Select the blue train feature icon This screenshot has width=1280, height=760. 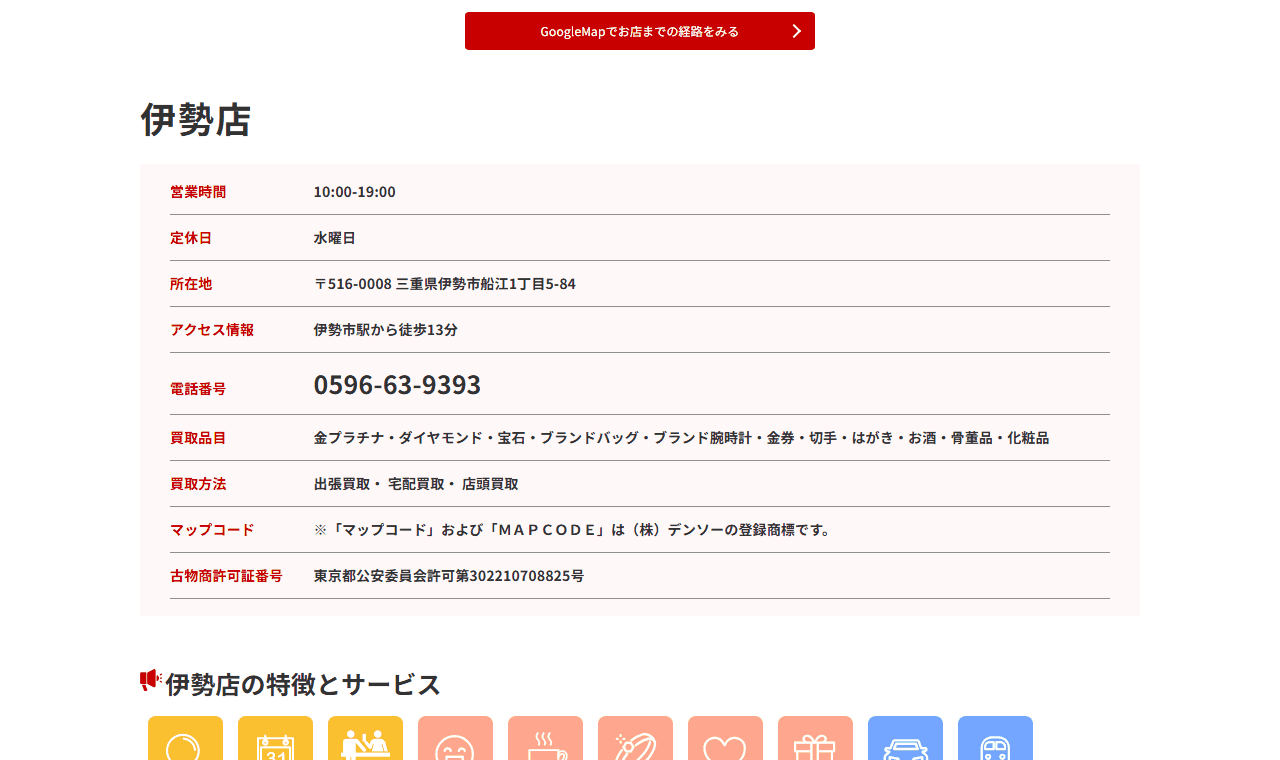[x=995, y=738]
